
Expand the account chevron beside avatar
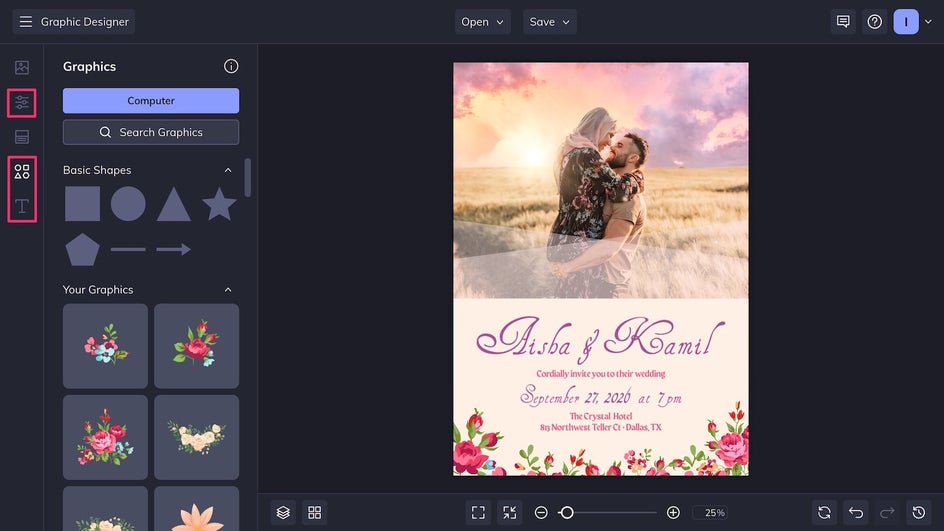point(928,22)
